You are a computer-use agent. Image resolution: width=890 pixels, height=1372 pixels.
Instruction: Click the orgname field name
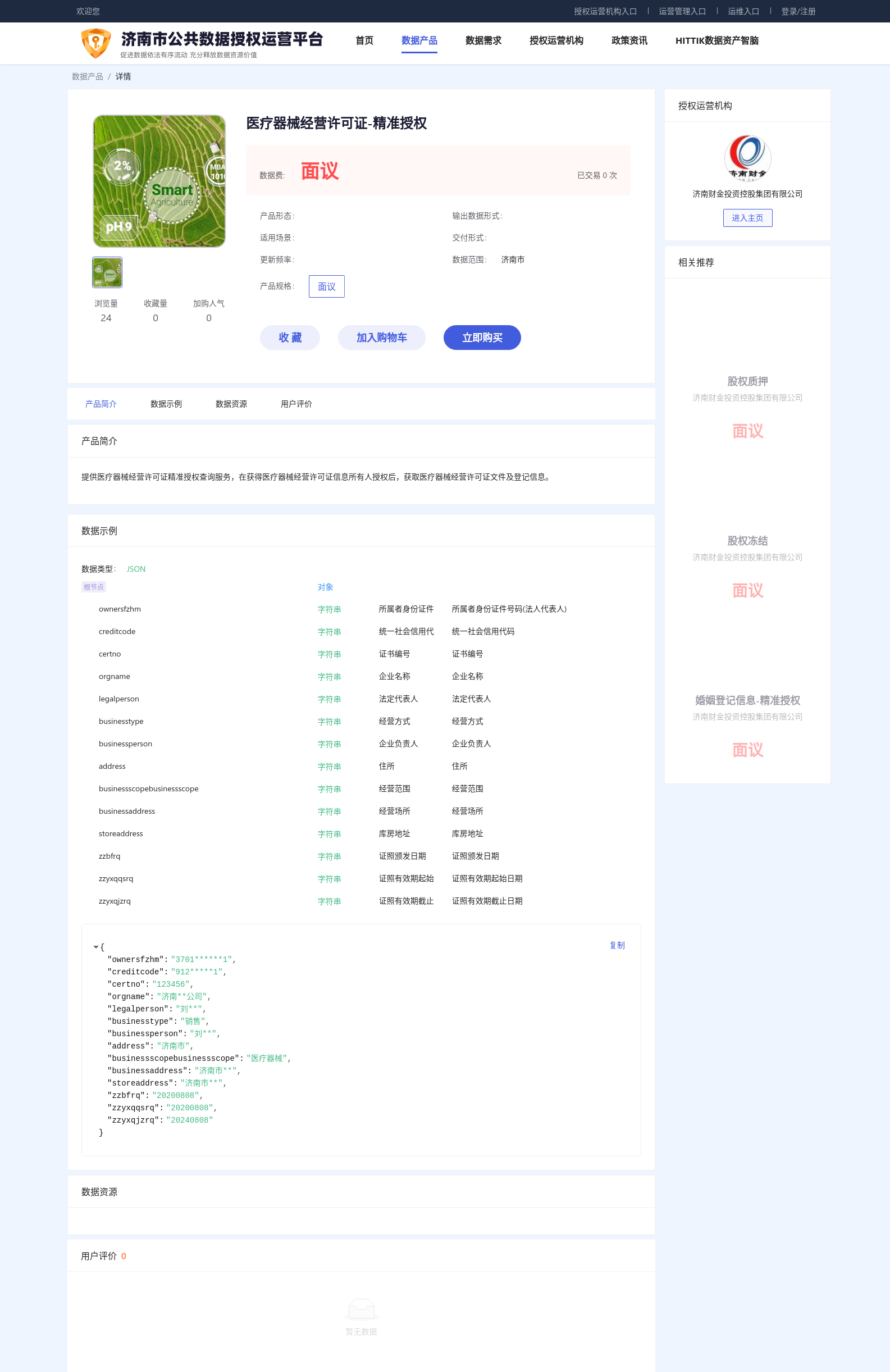coord(114,676)
